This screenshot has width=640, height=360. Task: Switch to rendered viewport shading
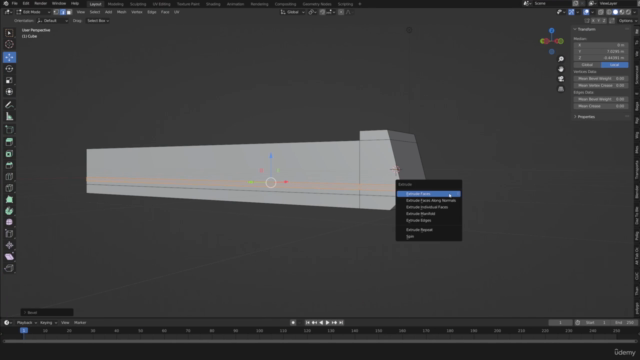coord(629,12)
